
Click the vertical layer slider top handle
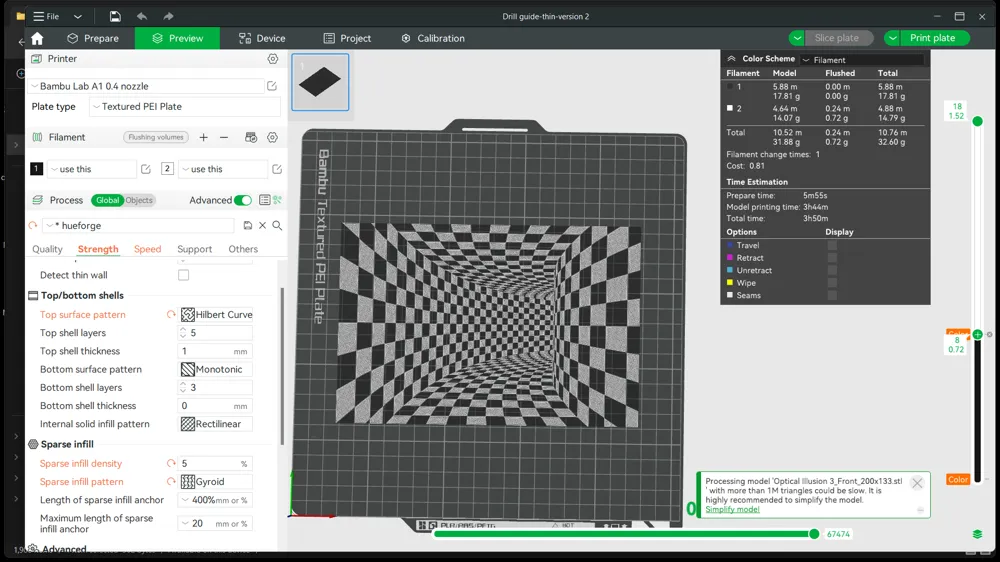click(x=977, y=121)
